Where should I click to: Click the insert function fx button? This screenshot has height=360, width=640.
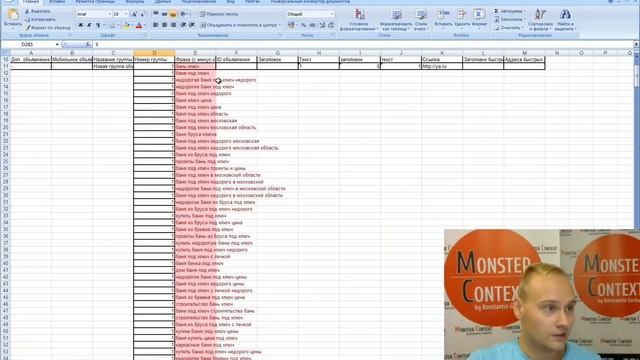88,44
